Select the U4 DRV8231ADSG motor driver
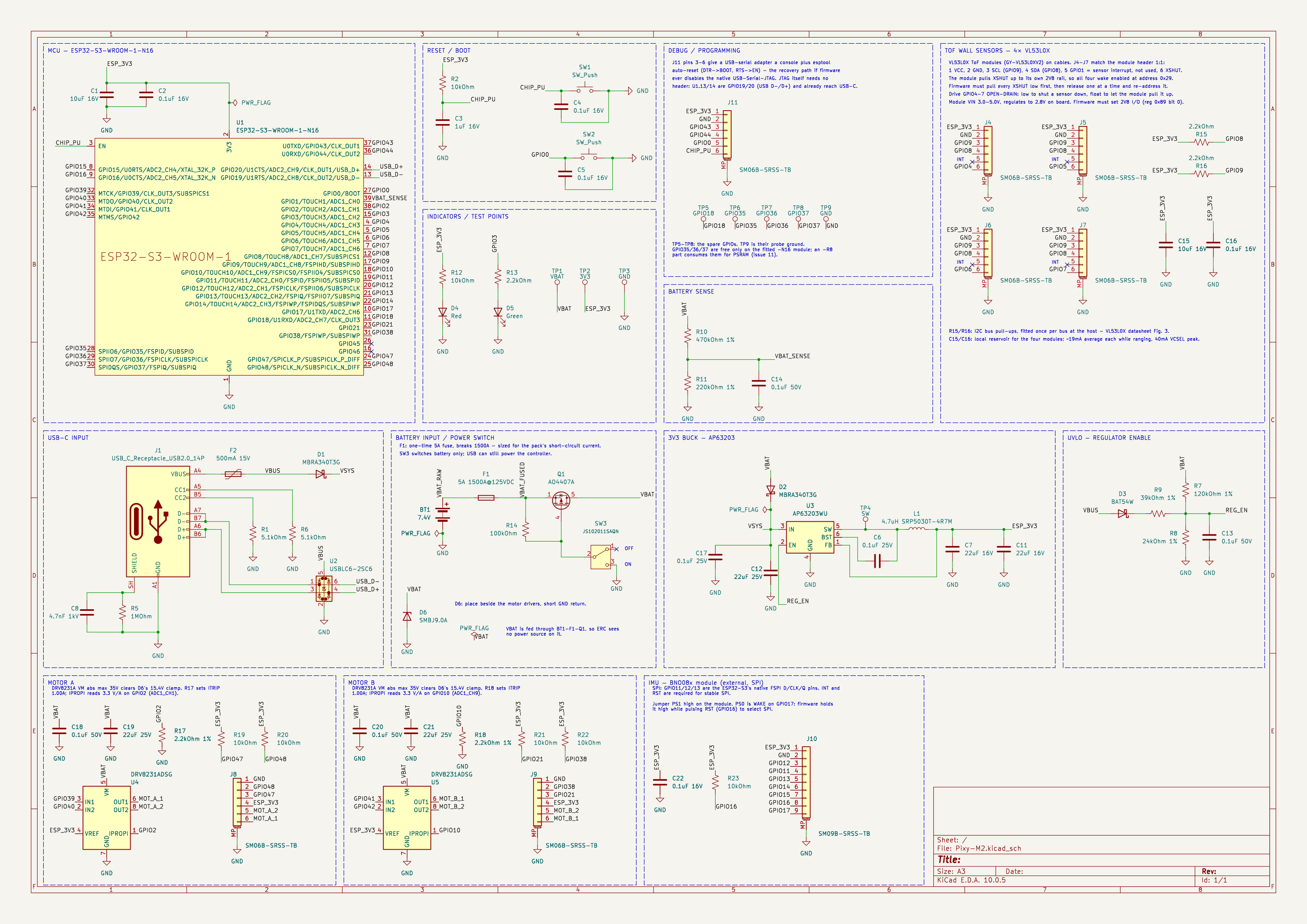Image resolution: width=1307 pixels, height=924 pixels. pos(107,817)
